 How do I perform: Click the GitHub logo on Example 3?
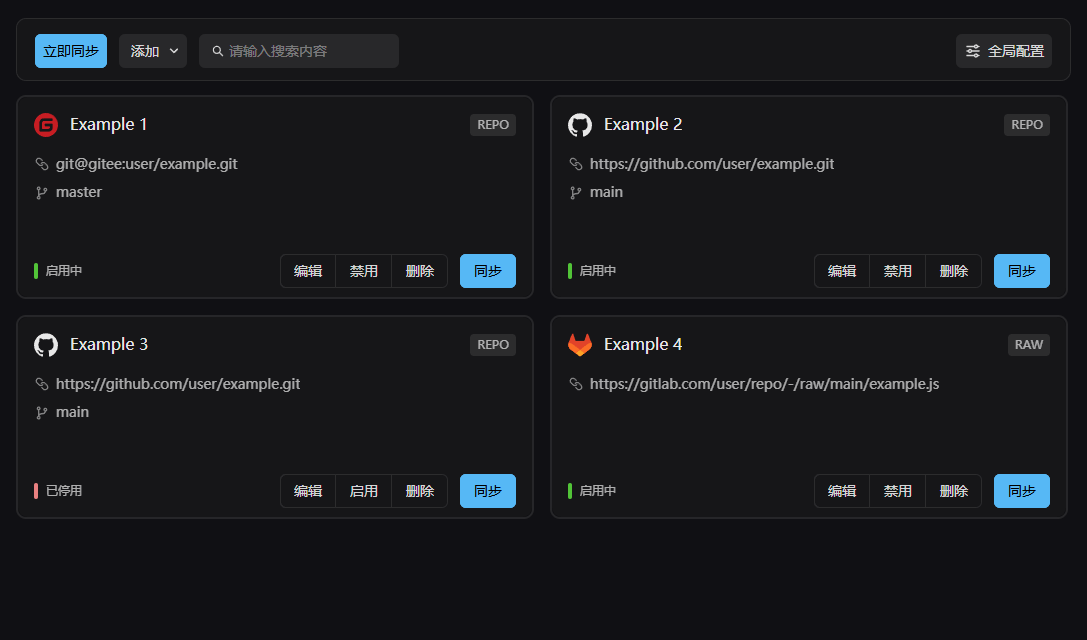(x=46, y=345)
